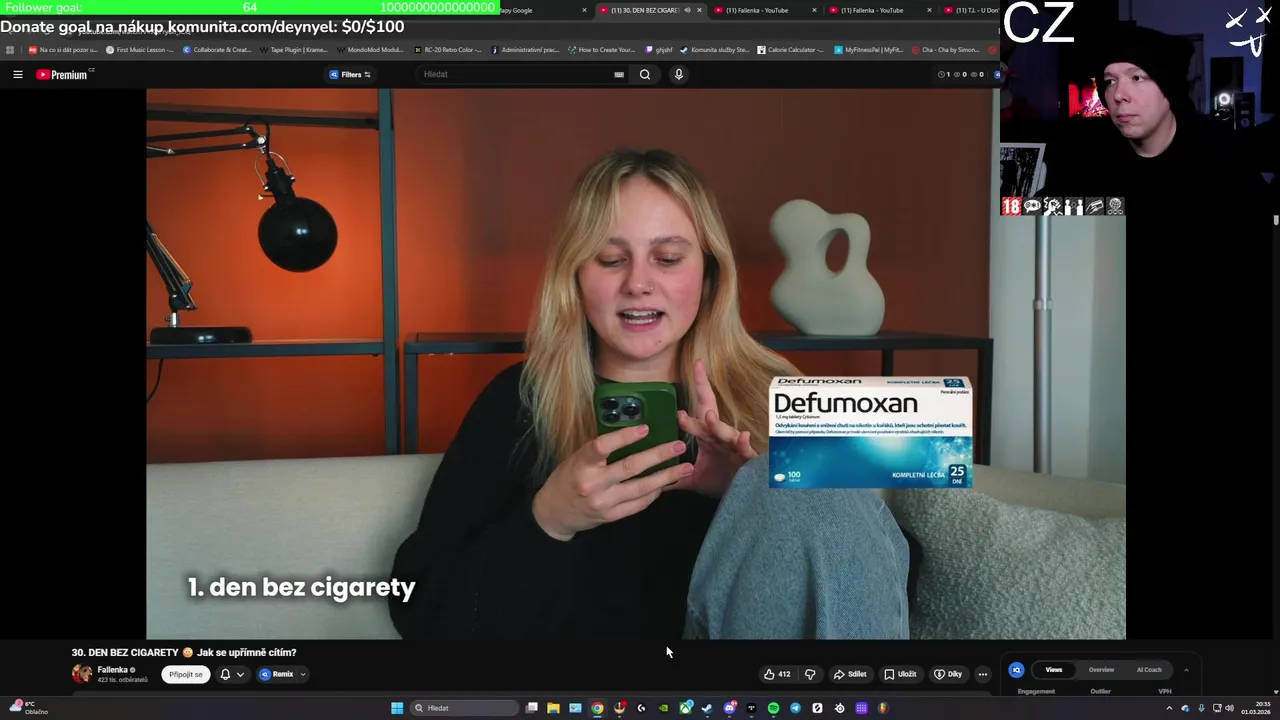Open the YouTube hamburger guide menu

point(17,74)
